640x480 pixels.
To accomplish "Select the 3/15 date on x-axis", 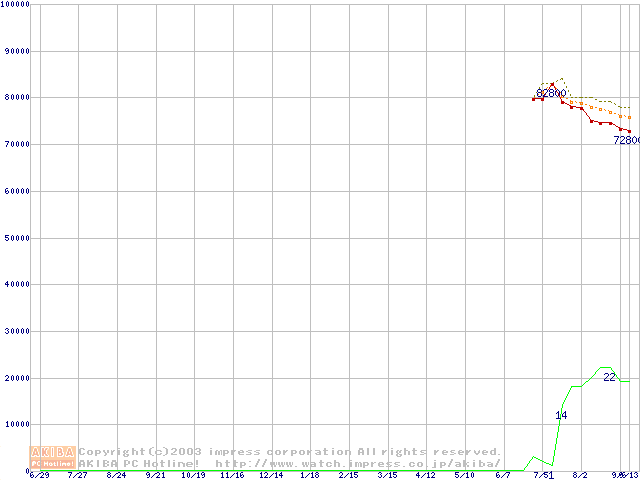I will (387, 476).
